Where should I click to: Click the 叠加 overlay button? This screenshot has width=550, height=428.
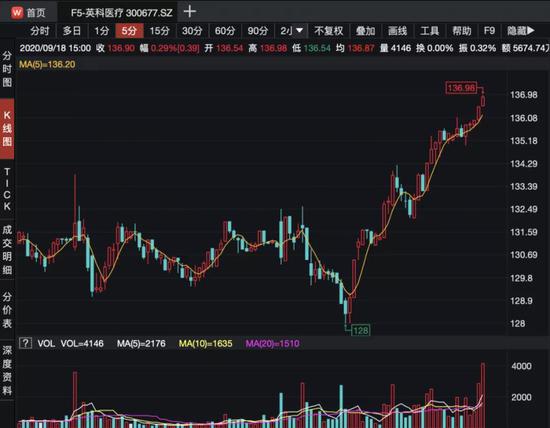coord(365,31)
